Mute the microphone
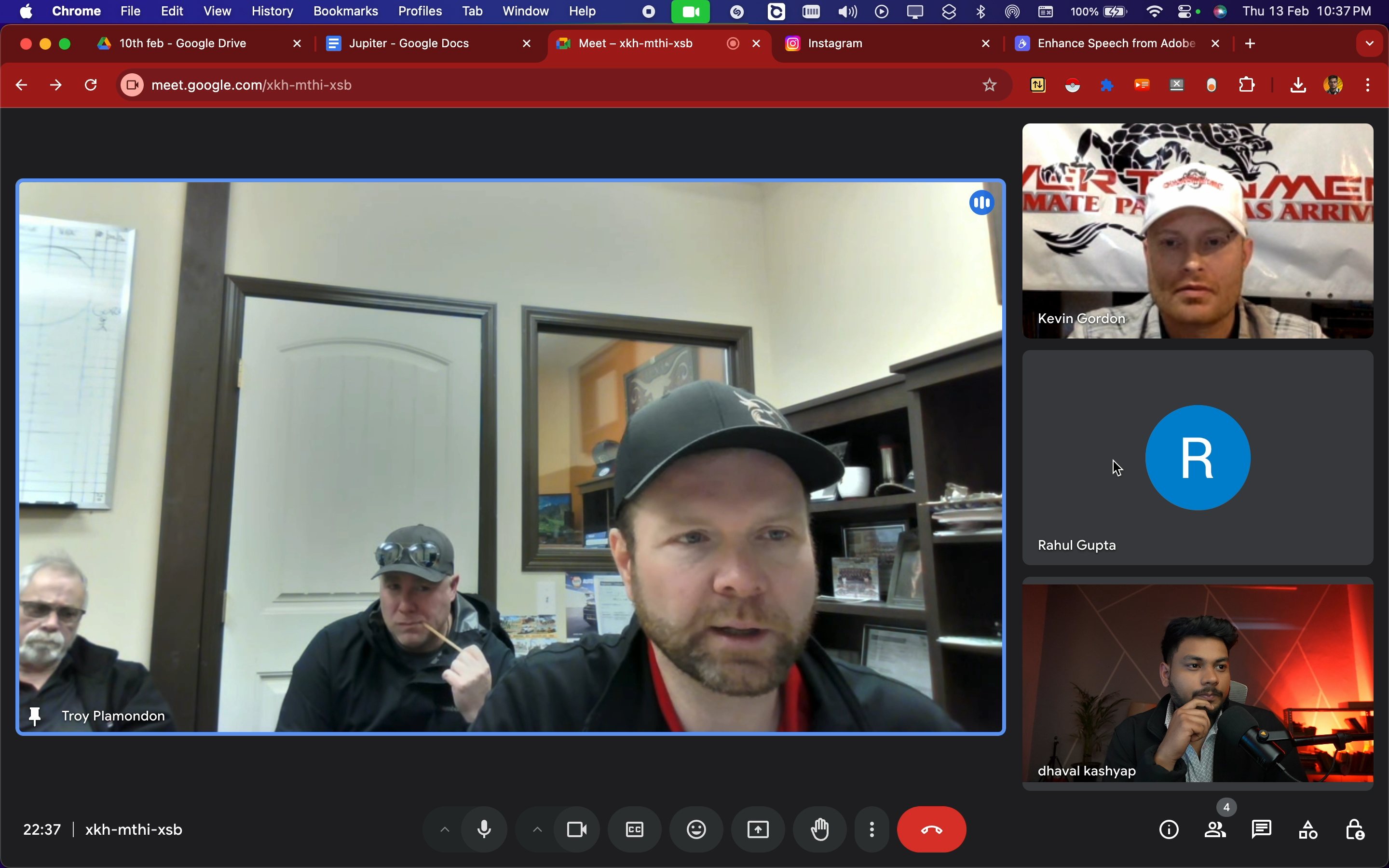The image size is (1389, 868). tap(484, 829)
